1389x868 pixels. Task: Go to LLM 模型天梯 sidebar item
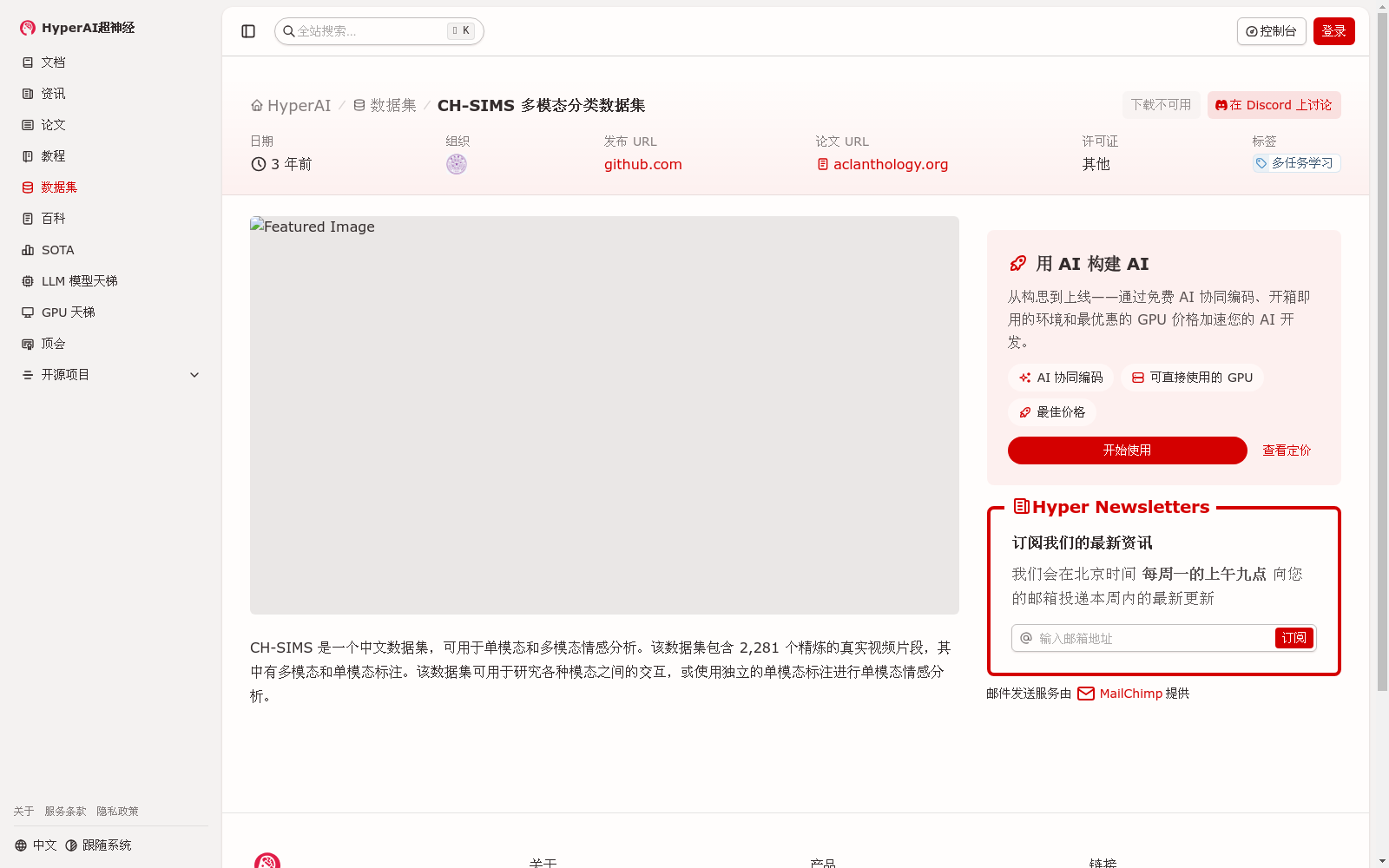pos(79,281)
